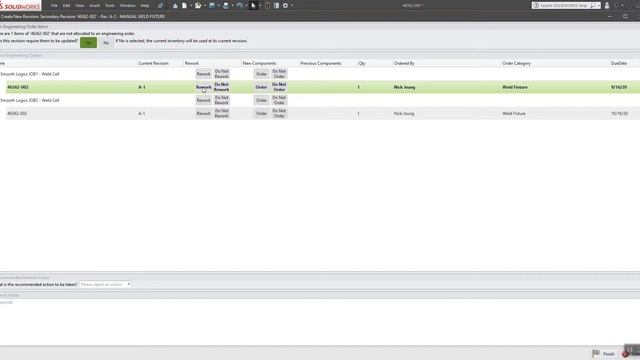
Task: Click the Options gear icon
Action: click(x=285, y=6)
